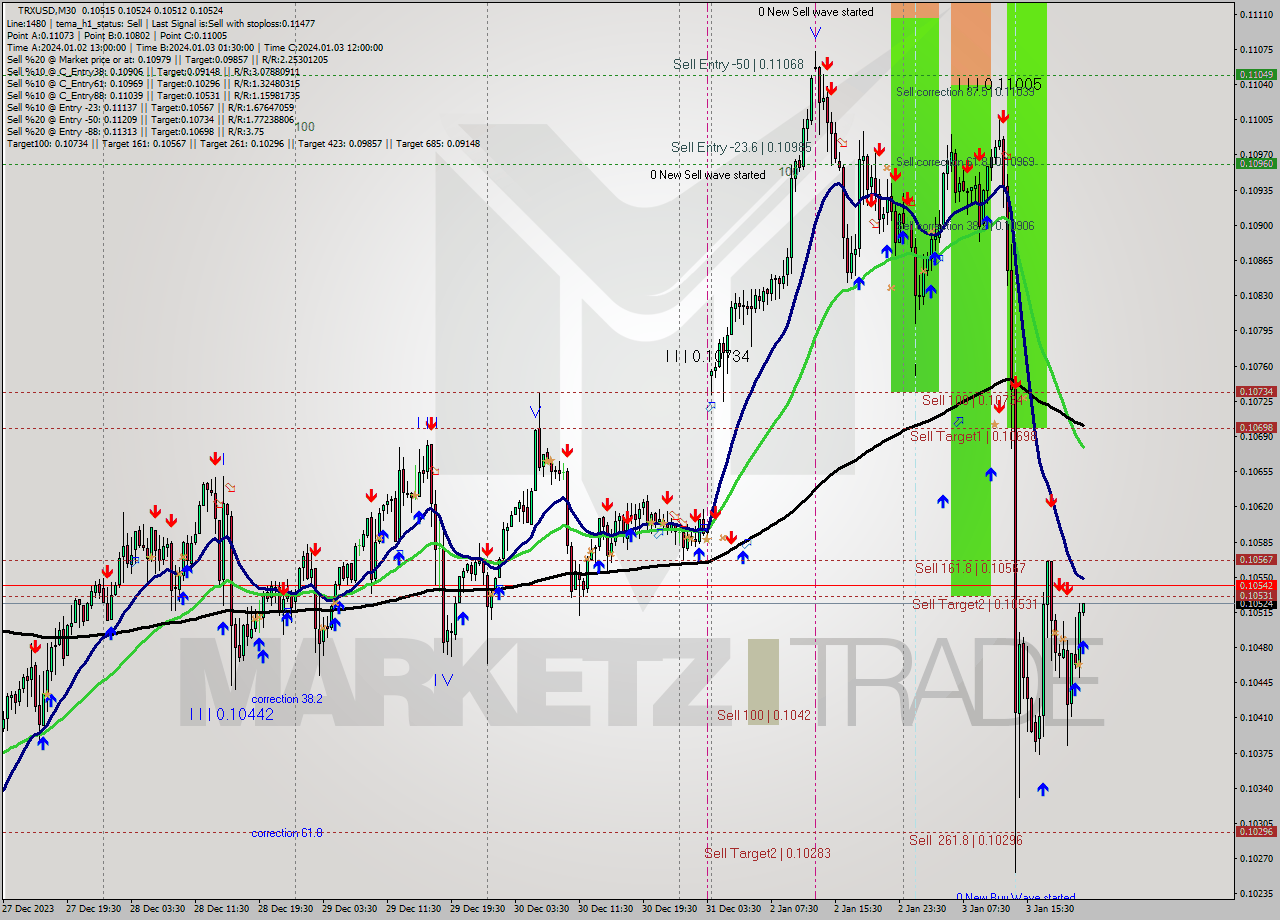Click the '0 New Buy Wave started' label
1280x920 pixels.
coord(1016,898)
